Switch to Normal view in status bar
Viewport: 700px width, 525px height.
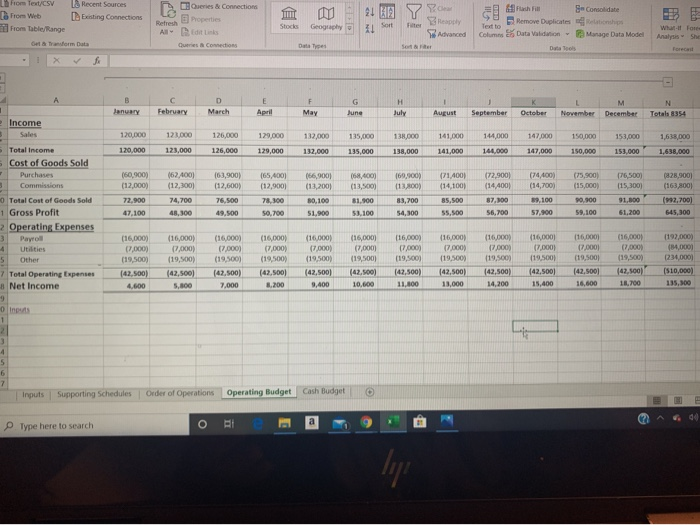pos(657,400)
